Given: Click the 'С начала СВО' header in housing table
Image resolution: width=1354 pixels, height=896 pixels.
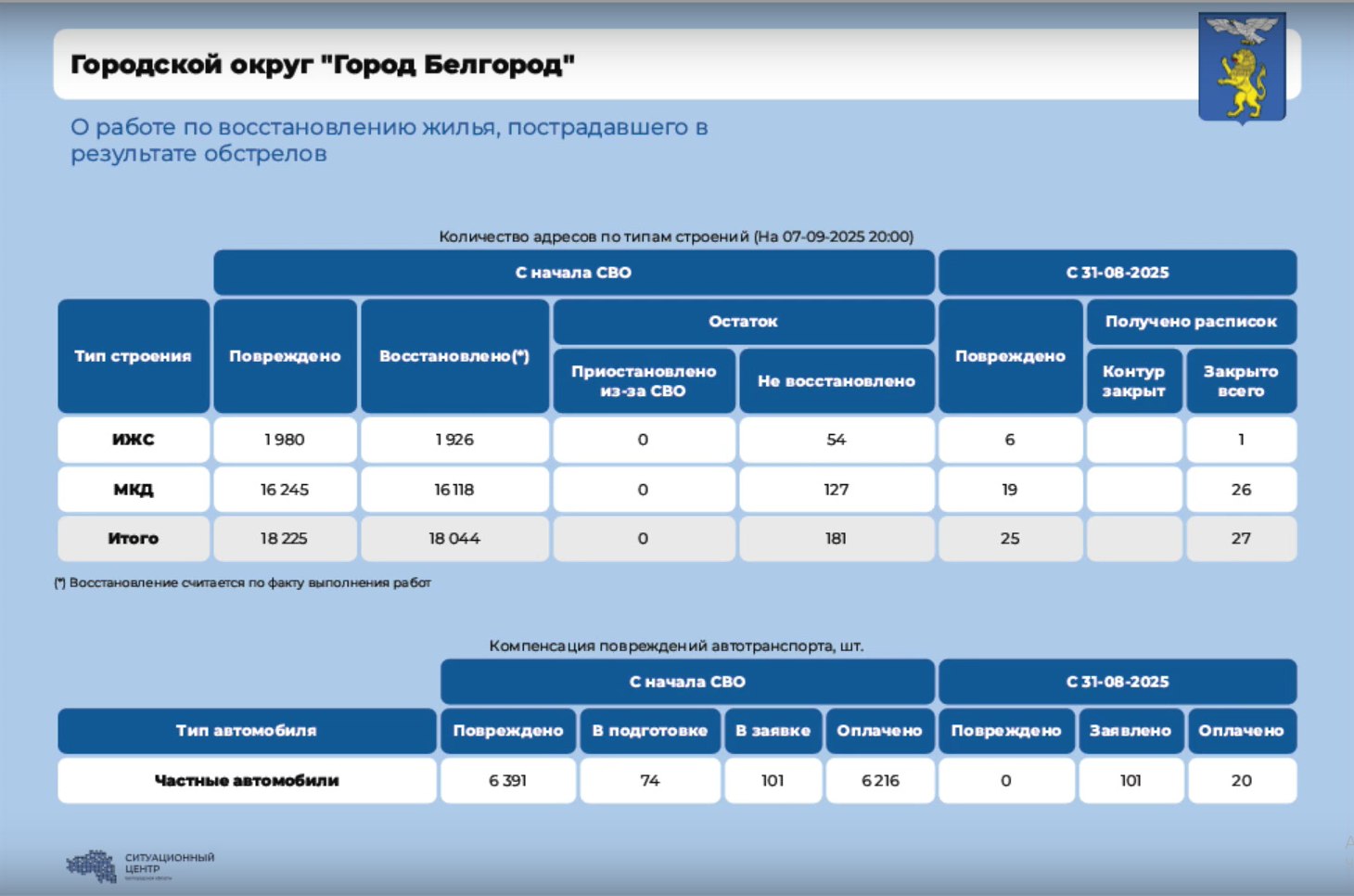Looking at the screenshot, I should coord(574,273).
